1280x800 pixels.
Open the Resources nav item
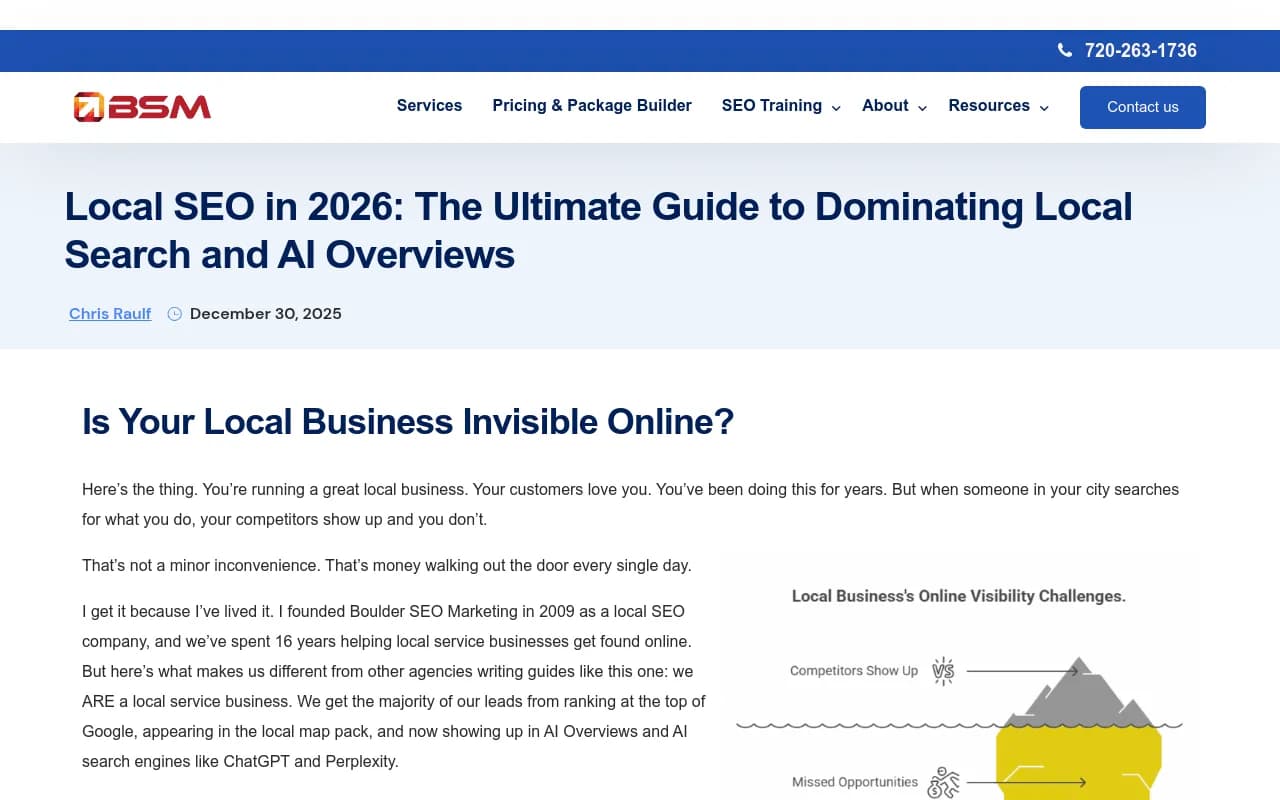coord(989,105)
